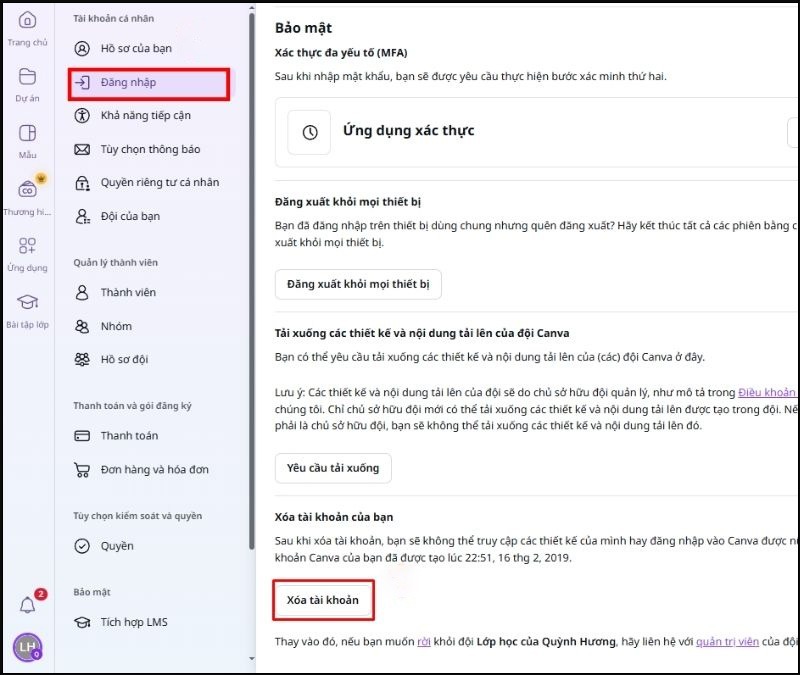Click Đăng xuất khỏi mọi thiết bị button
The height and width of the screenshot is (675, 800).
coord(358,284)
